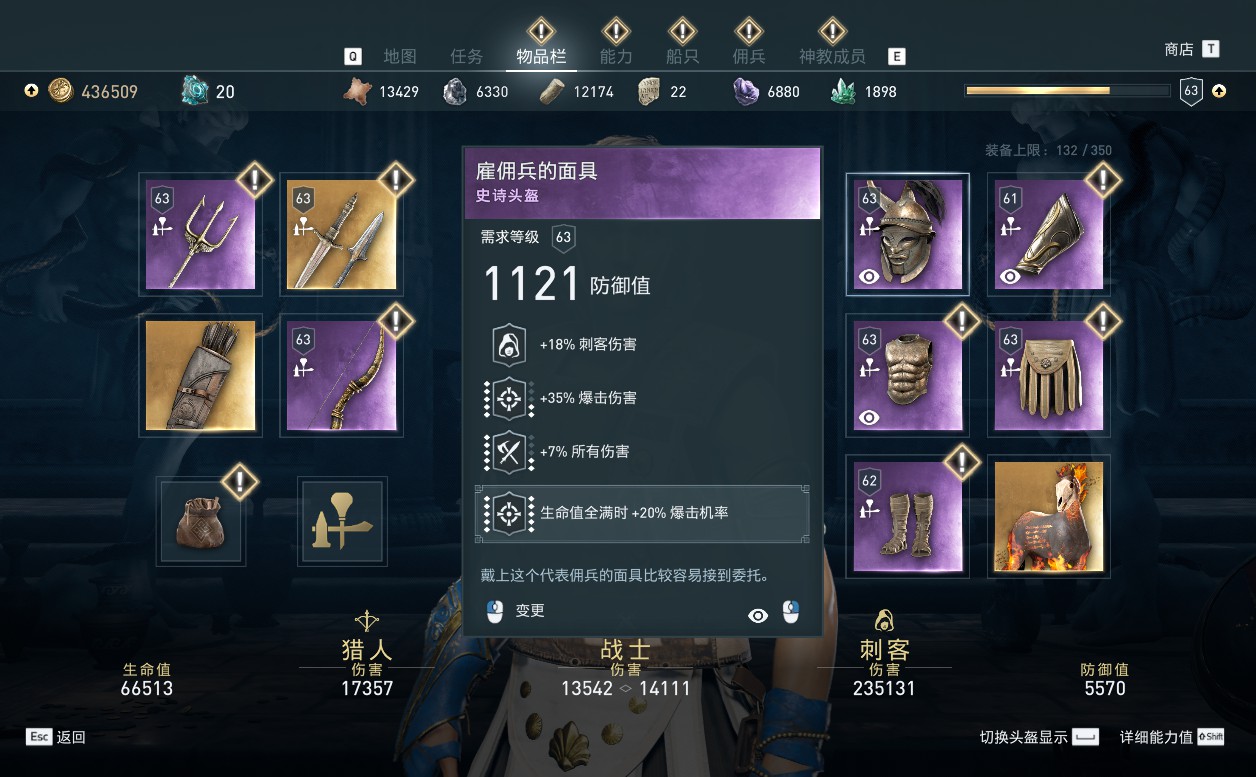Select the purple bow weapon slot
Viewport: 1256px width, 777px height.
(x=341, y=375)
